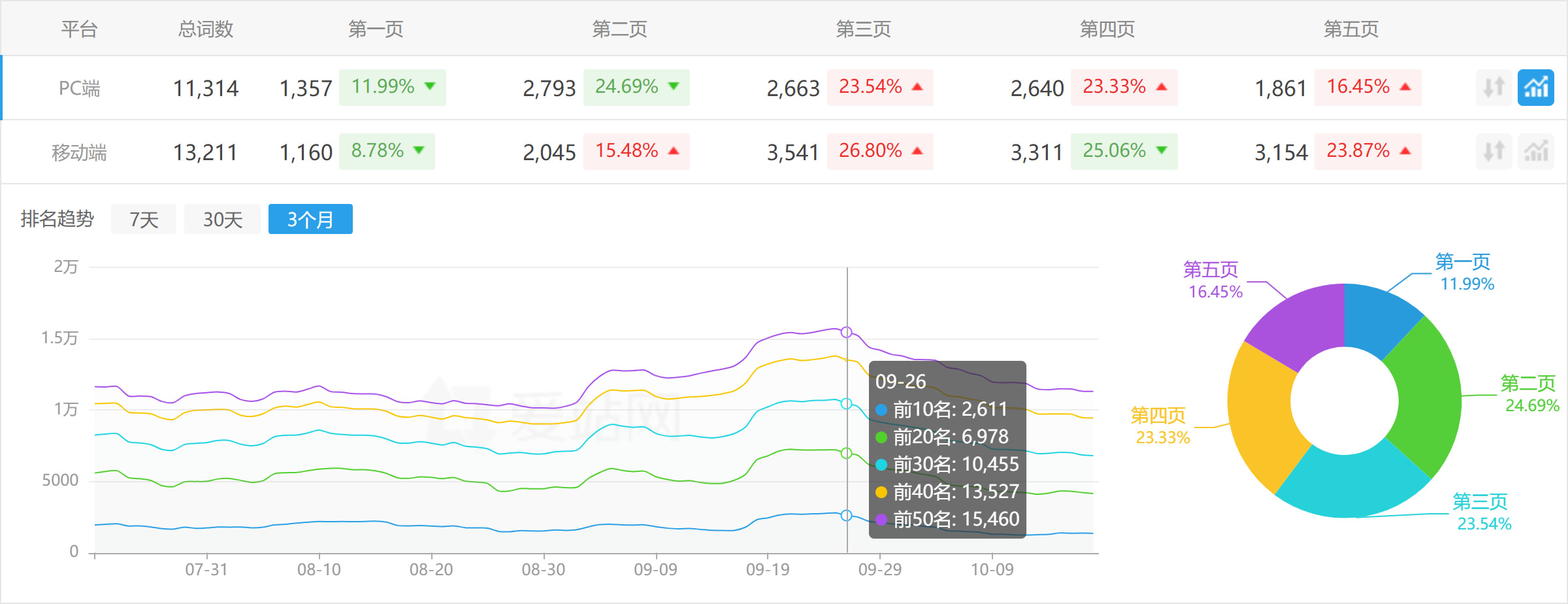Select the 3个月 time range button
Screen dimensions: 1568x604
pyautogui.click(x=310, y=219)
